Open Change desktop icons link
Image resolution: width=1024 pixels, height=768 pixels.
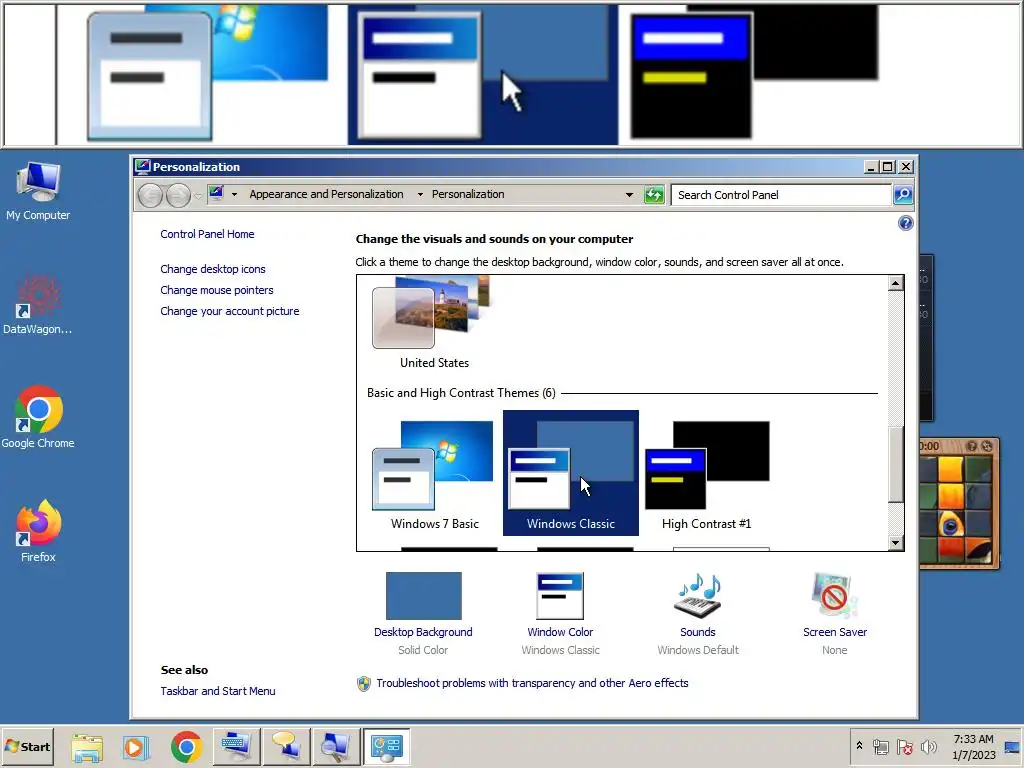[x=213, y=269]
